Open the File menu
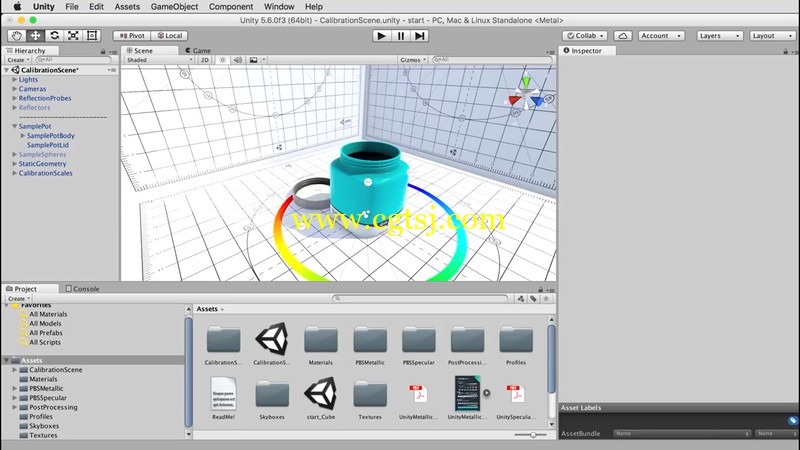Image resolution: width=800 pixels, height=450 pixels. point(72,7)
